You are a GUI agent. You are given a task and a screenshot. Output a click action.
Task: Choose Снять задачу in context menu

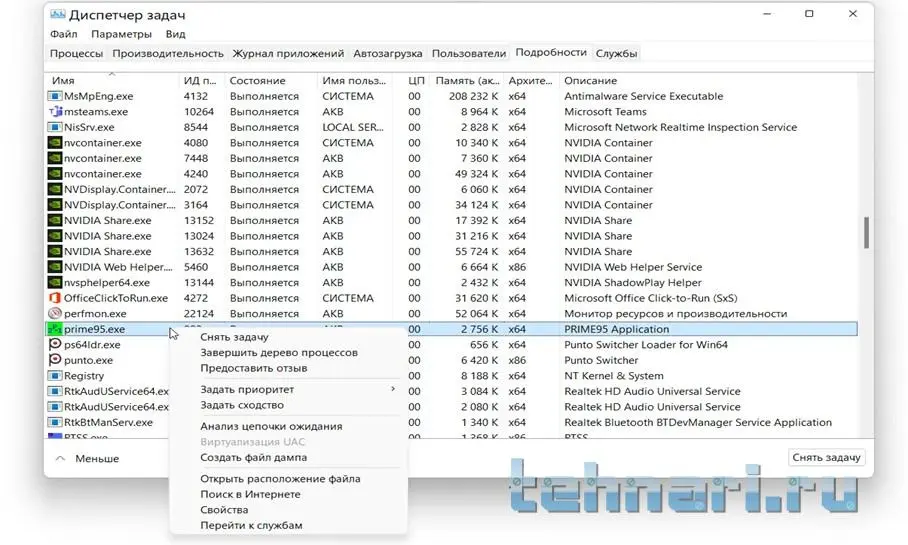(234, 337)
